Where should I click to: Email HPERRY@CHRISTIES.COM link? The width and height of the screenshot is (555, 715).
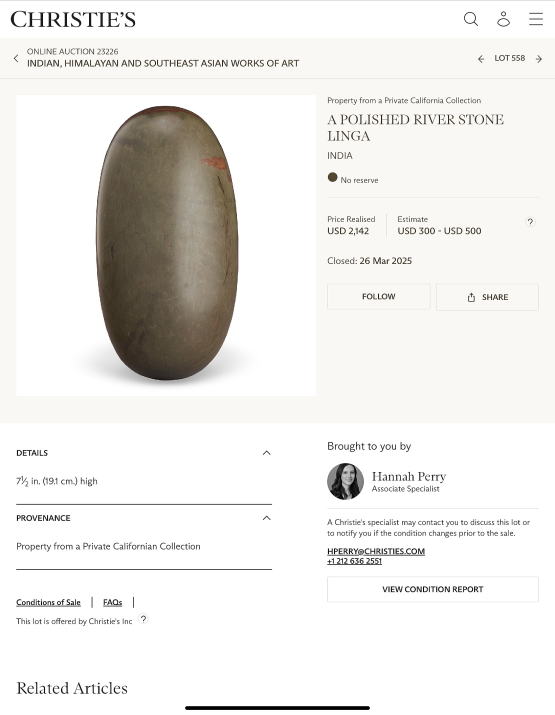[376, 551]
